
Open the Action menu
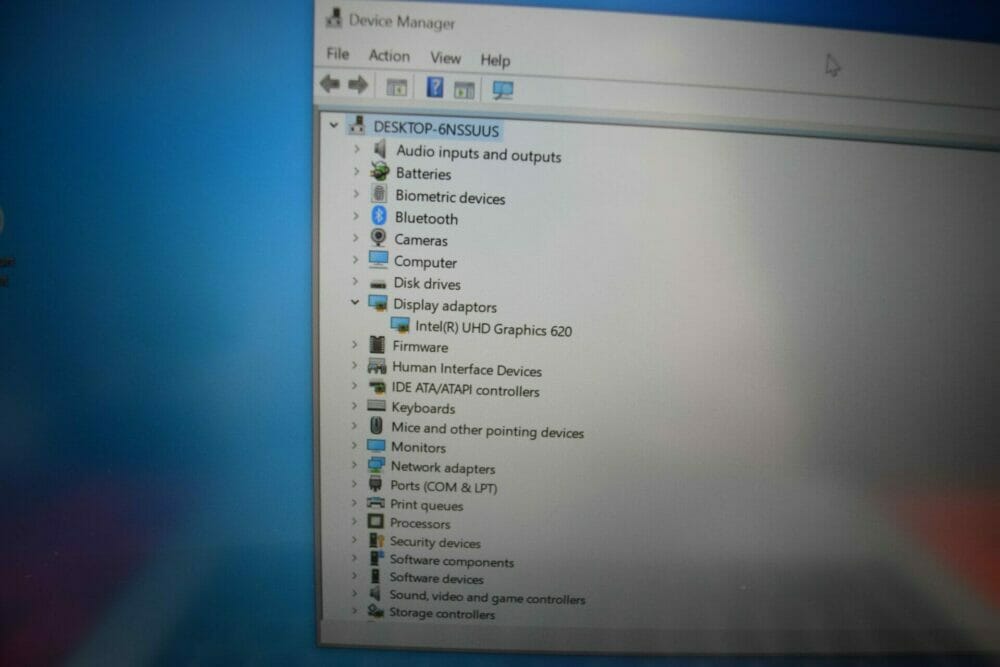coord(389,56)
